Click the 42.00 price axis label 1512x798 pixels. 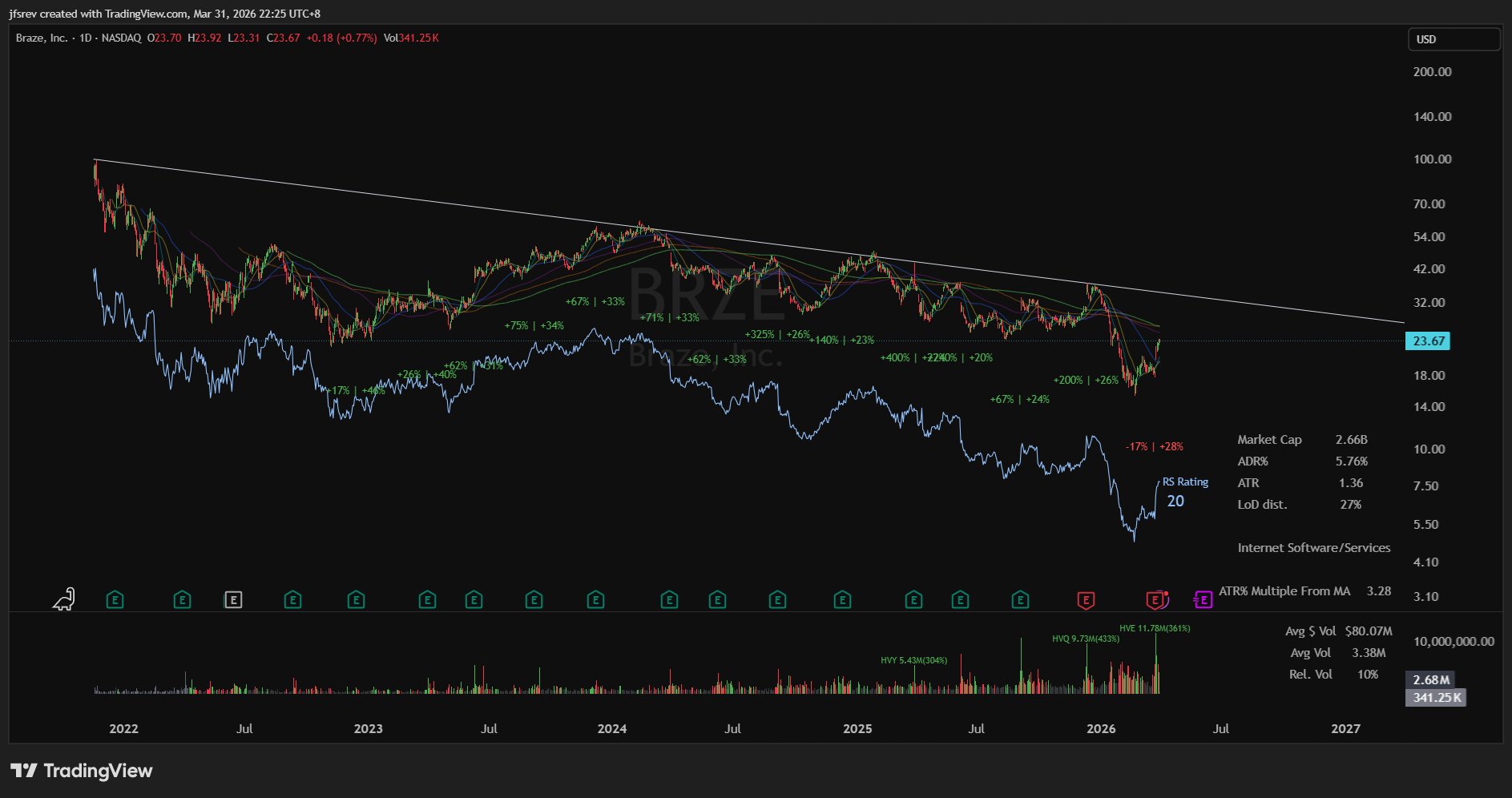[1429, 268]
